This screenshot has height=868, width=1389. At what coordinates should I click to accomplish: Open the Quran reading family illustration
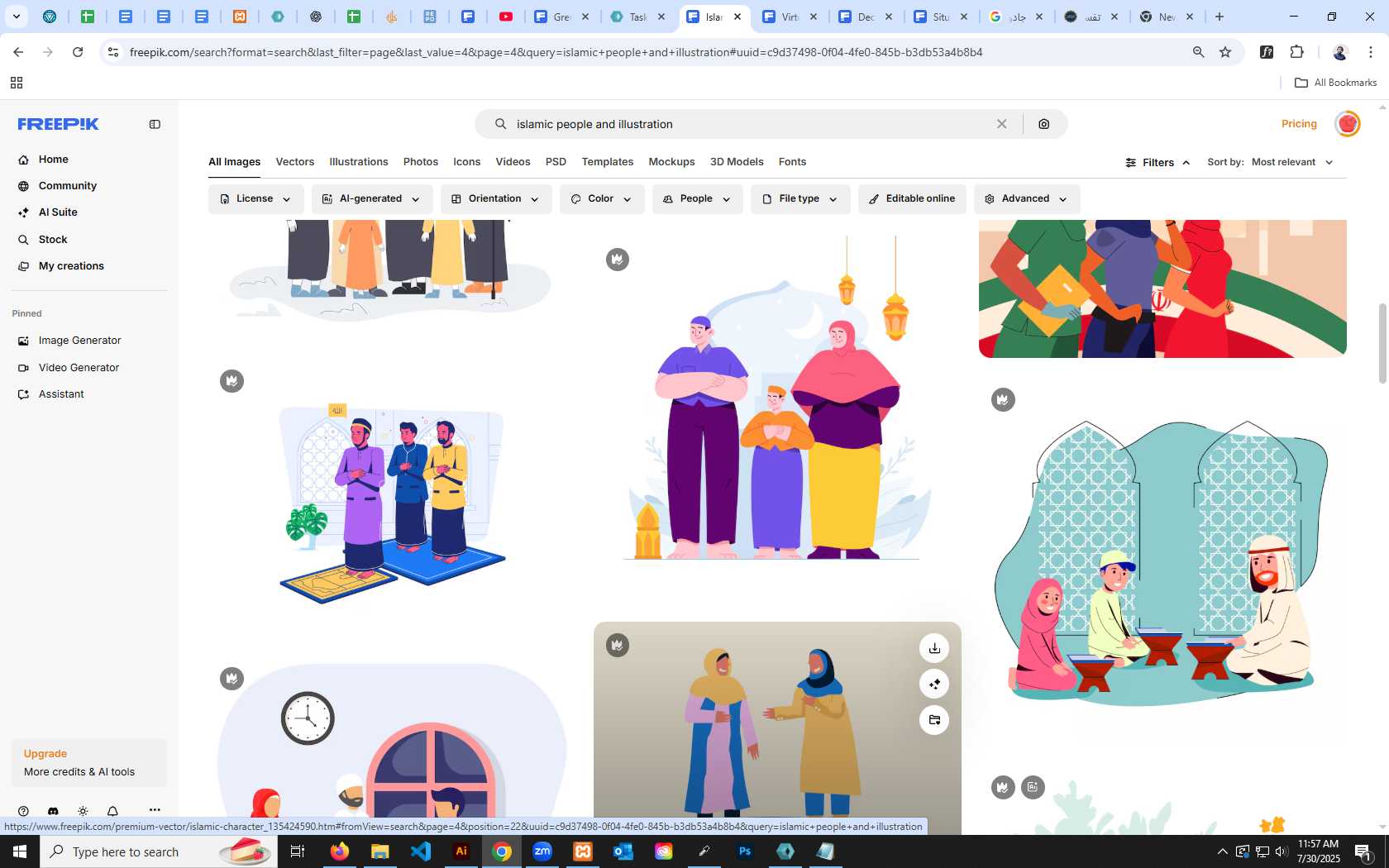[x=1162, y=564]
